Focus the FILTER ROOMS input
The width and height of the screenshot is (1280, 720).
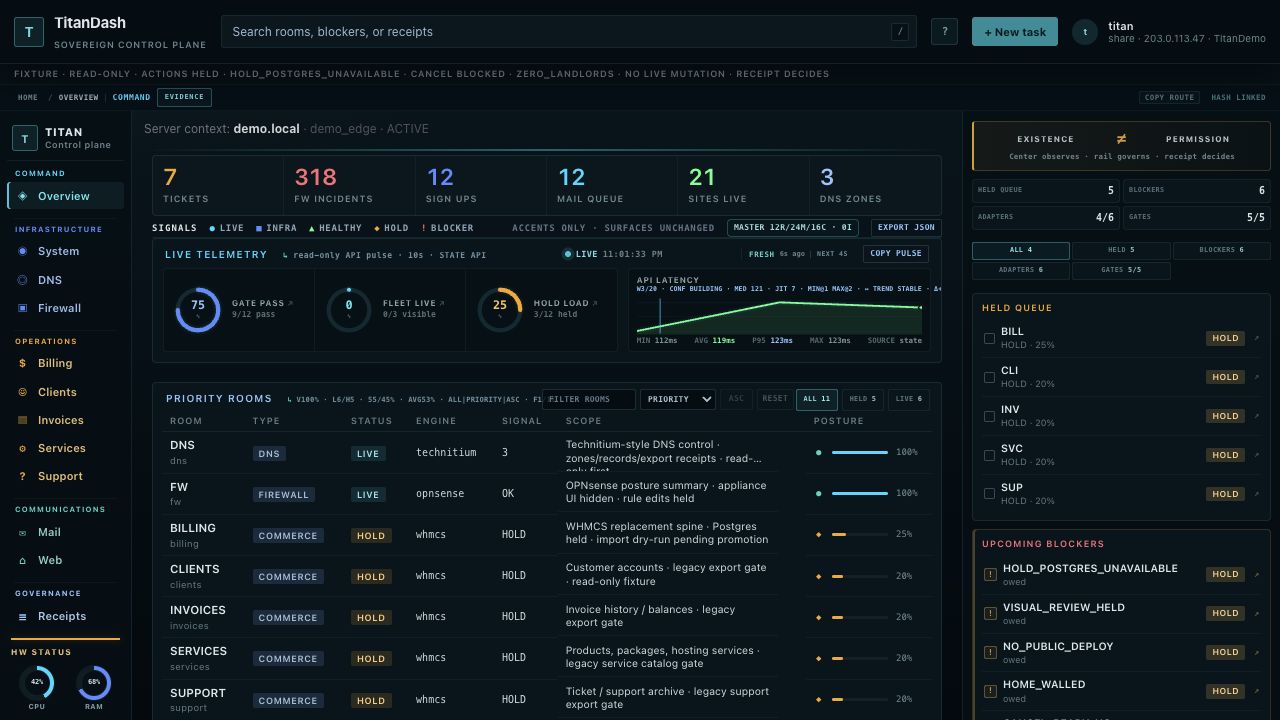(x=589, y=399)
